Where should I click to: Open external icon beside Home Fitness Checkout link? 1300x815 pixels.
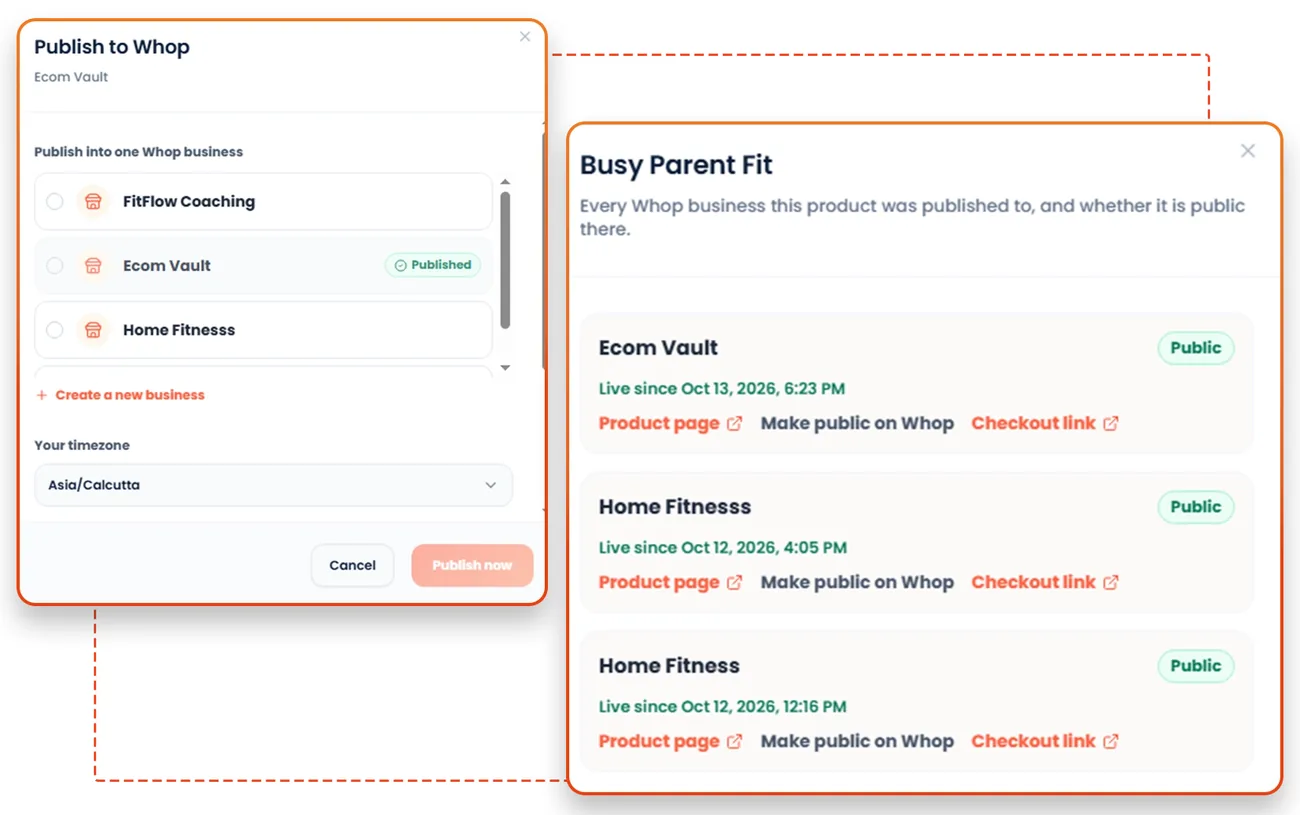point(1111,741)
